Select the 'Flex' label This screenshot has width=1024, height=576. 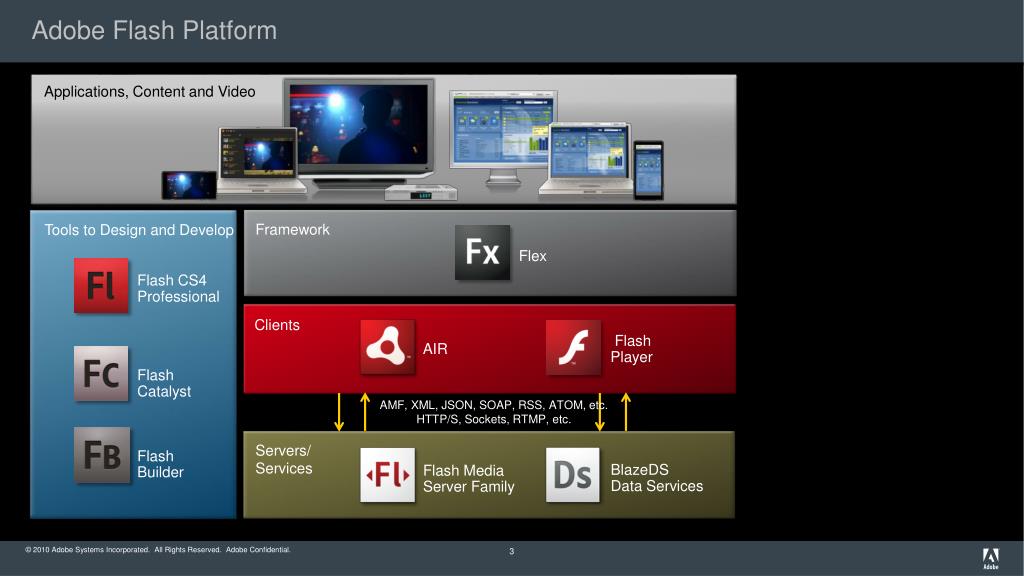[533, 256]
